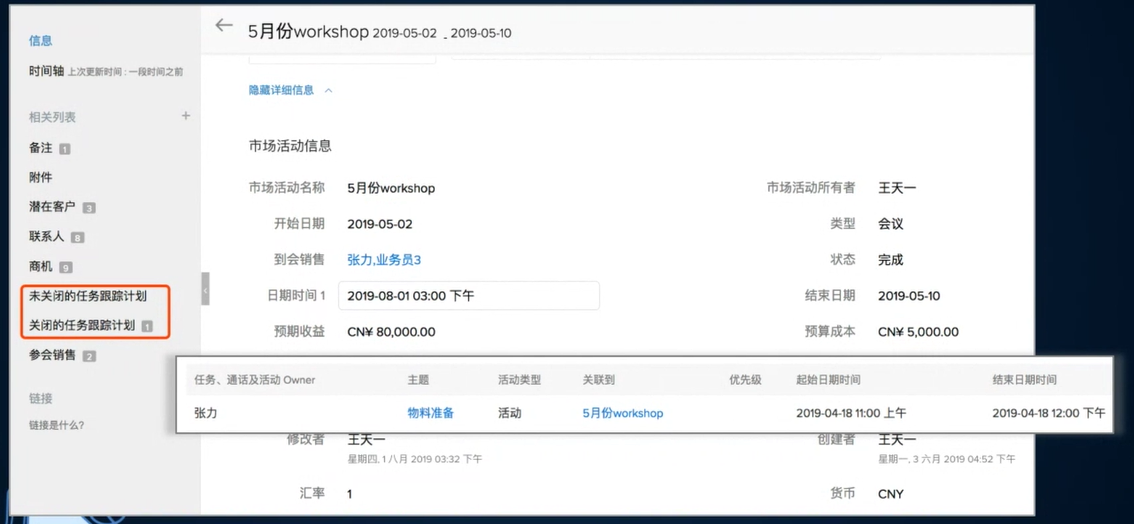This screenshot has height=524, width=1134.
Task: Click the 链接是什么? help link
Action: [x=57, y=425]
